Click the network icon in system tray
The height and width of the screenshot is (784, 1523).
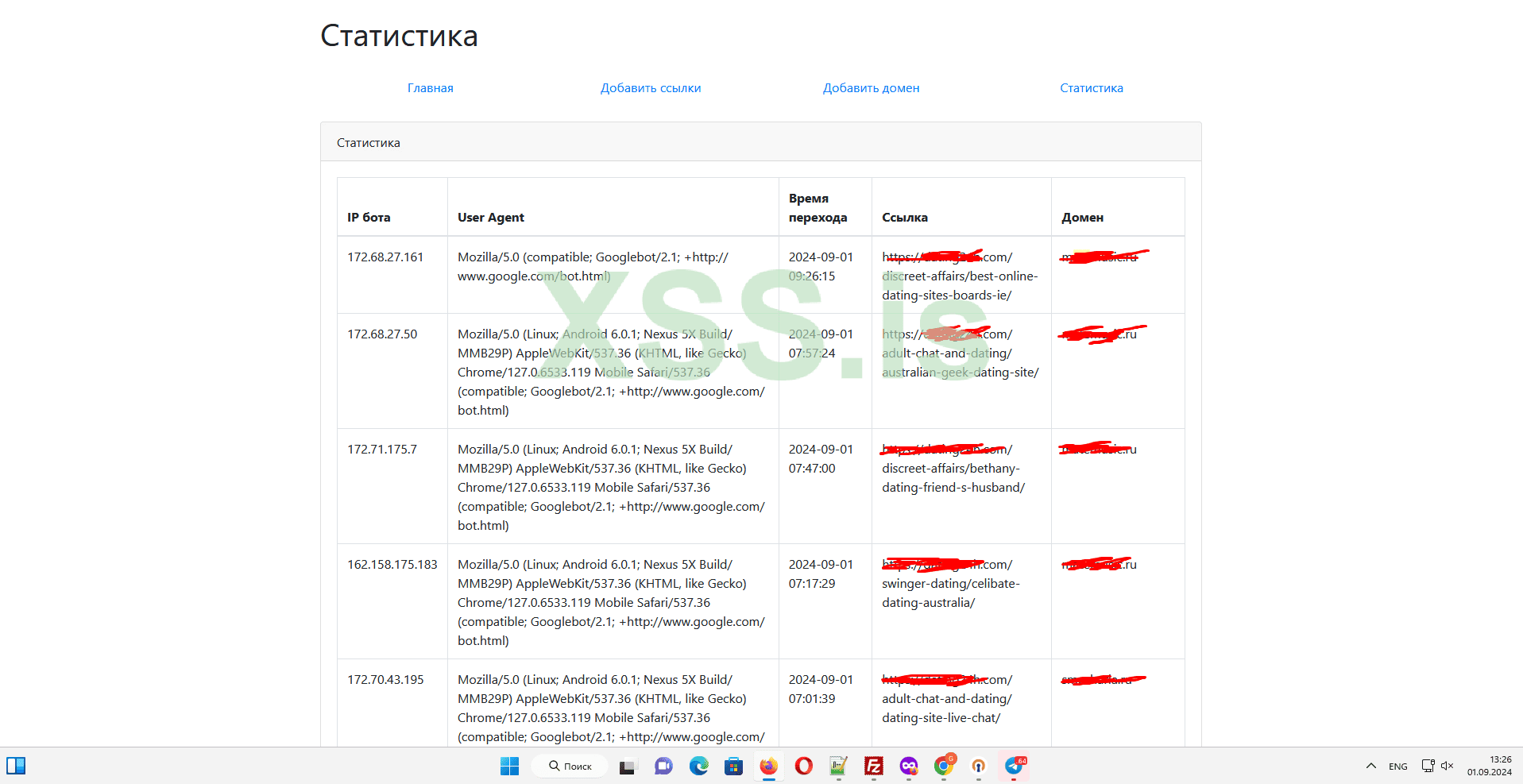click(1428, 766)
